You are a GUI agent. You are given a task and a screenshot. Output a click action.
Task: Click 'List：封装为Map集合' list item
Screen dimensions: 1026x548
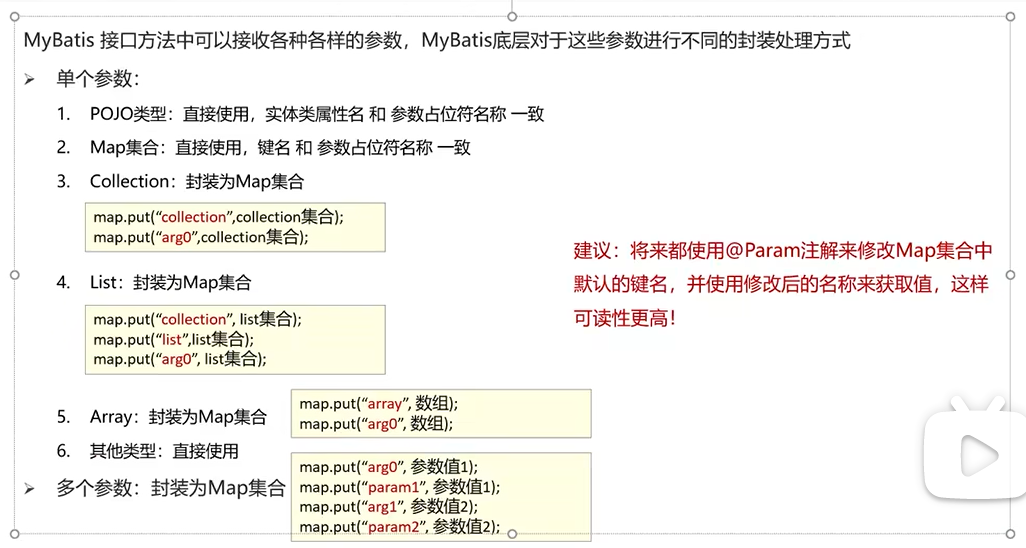171,283
